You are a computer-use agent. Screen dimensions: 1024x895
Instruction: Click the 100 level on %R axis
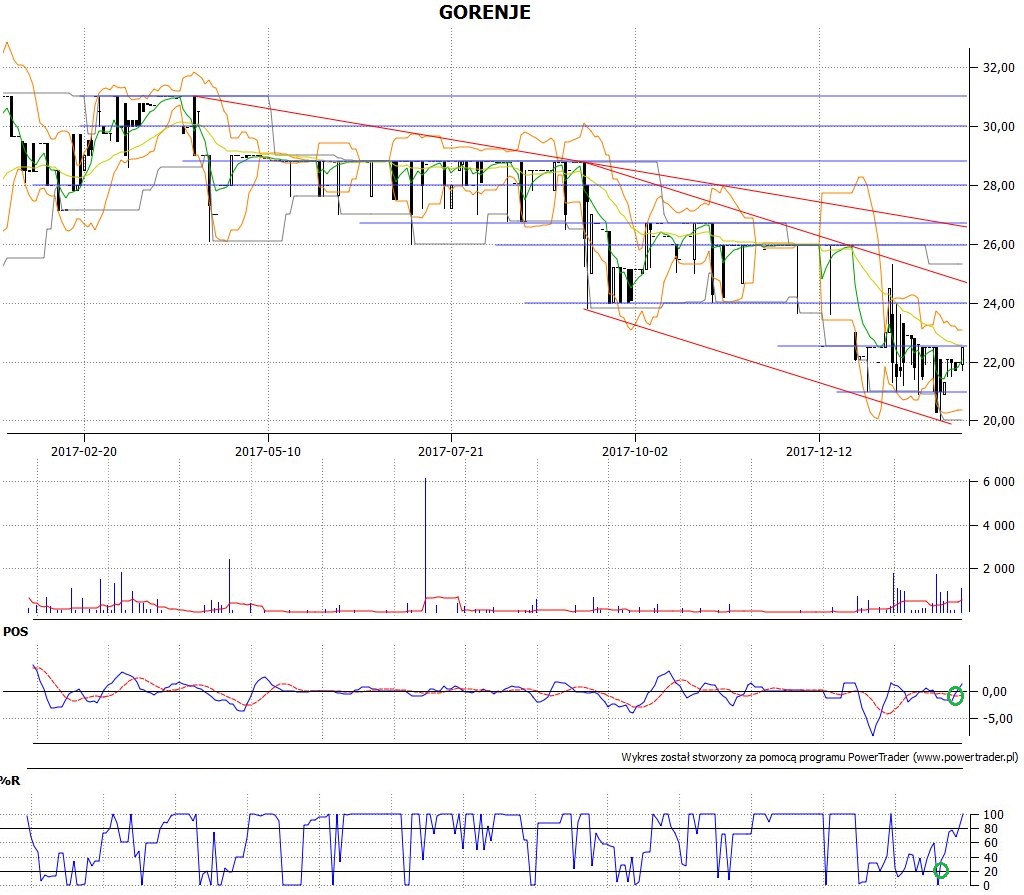coord(993,815)
